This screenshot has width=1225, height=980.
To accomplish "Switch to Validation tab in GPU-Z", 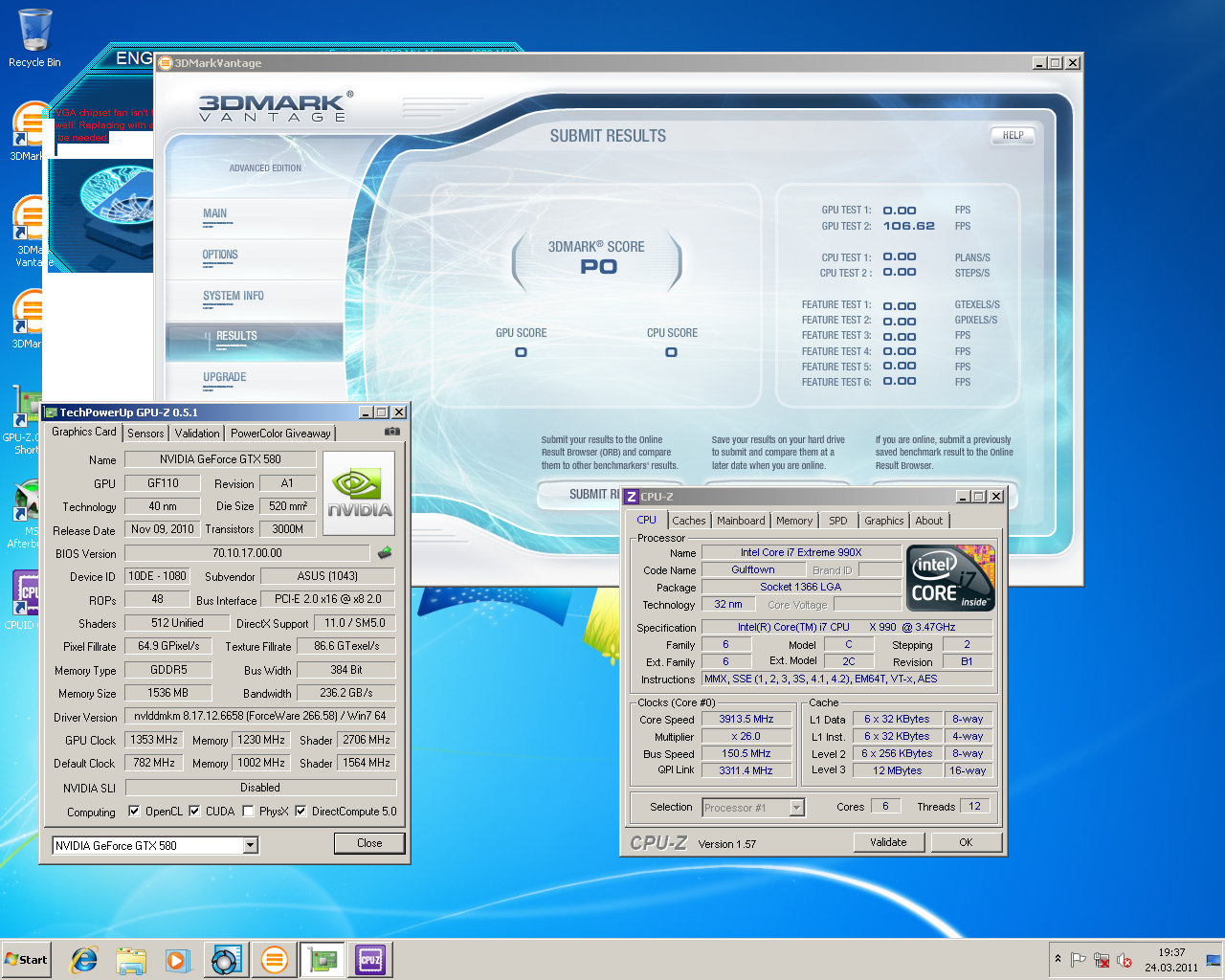I will pyautogui.click(x=197, y=434).
